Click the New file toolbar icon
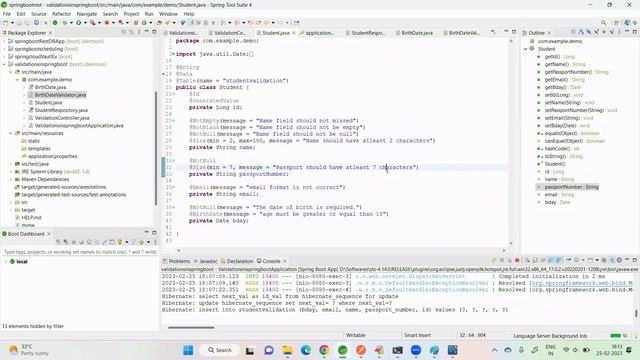This screenshot has height=360, width=640. 6,23
